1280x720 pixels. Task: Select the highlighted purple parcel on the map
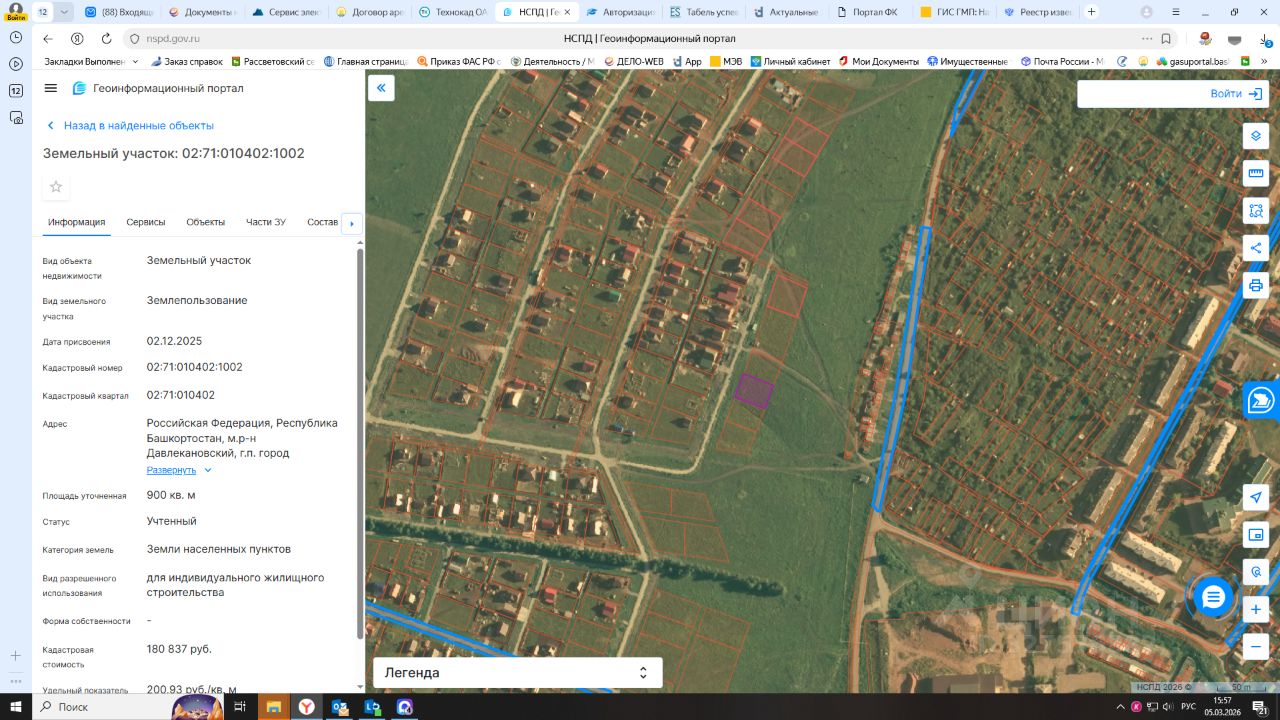click(x=754, y=391)
